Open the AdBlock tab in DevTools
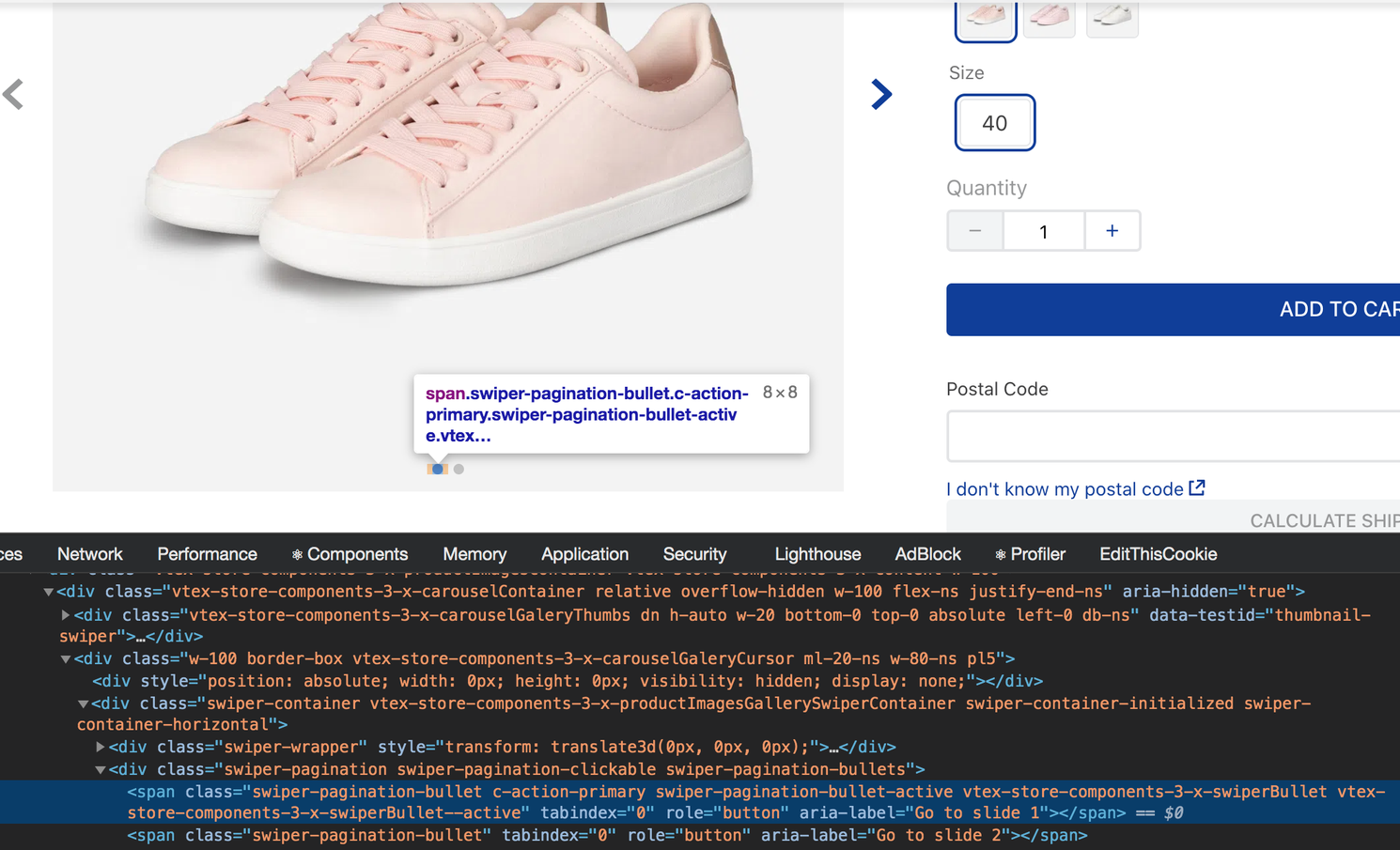This screenshot has width=1400, height=850. (927, 554)
